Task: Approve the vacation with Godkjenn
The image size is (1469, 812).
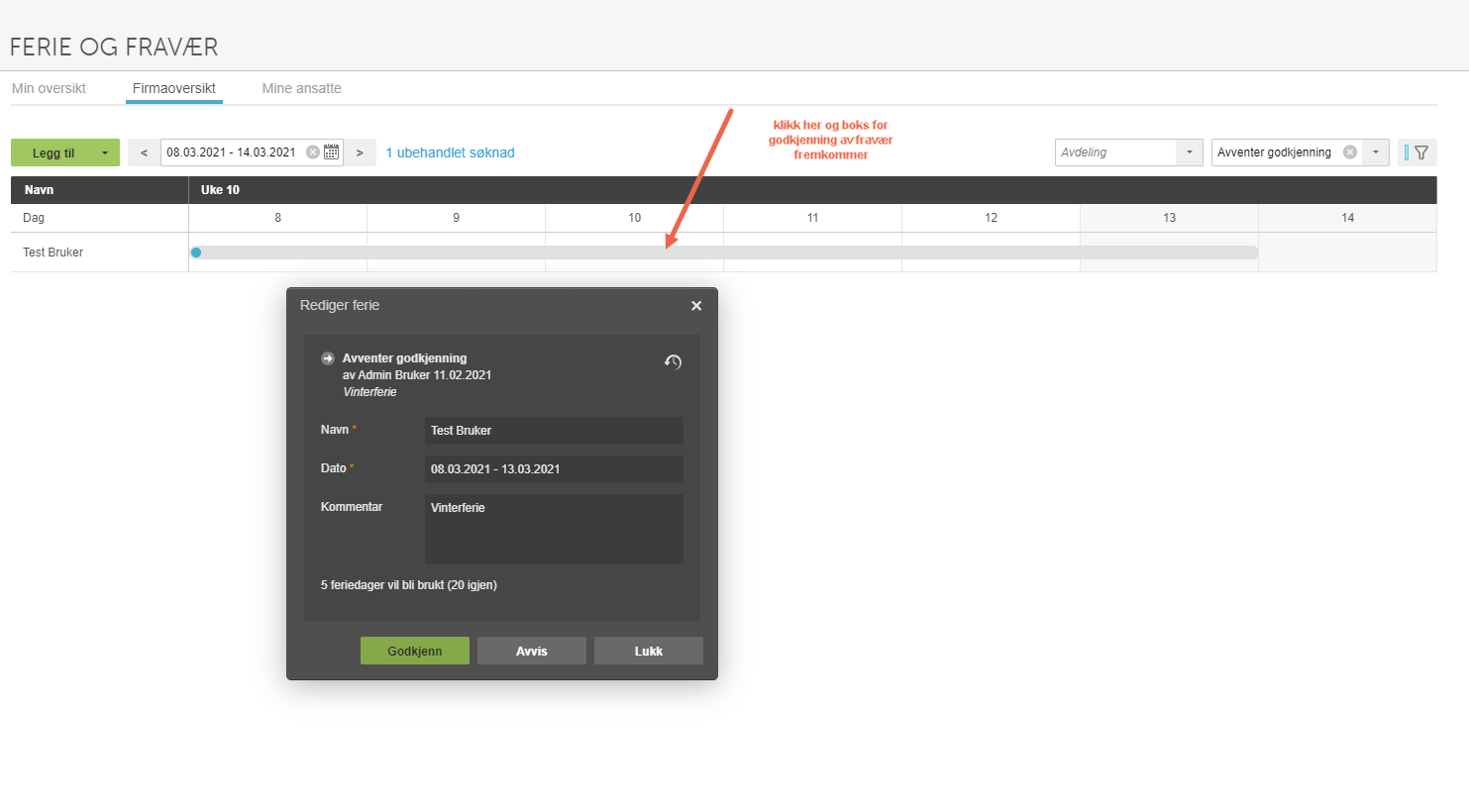Action: click(x=415, y=651)
